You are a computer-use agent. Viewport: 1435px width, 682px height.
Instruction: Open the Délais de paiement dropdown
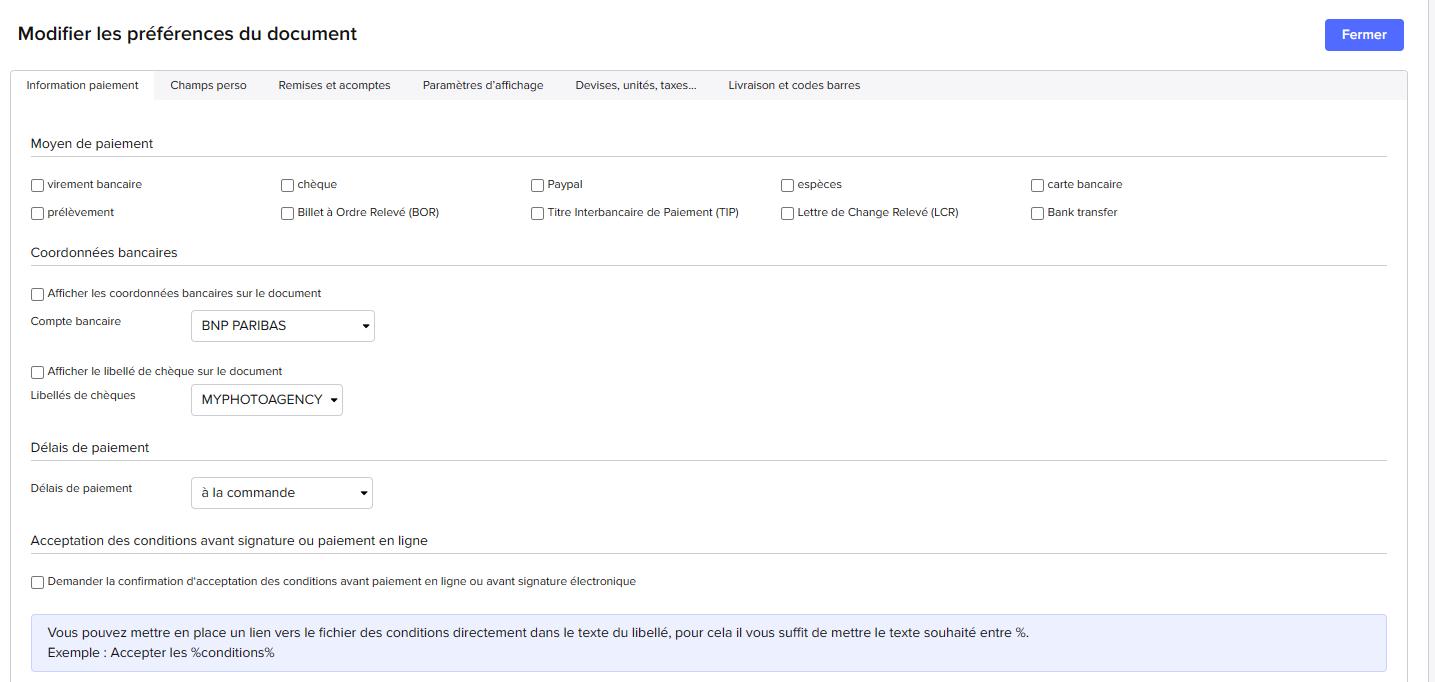tap(281, 493)
